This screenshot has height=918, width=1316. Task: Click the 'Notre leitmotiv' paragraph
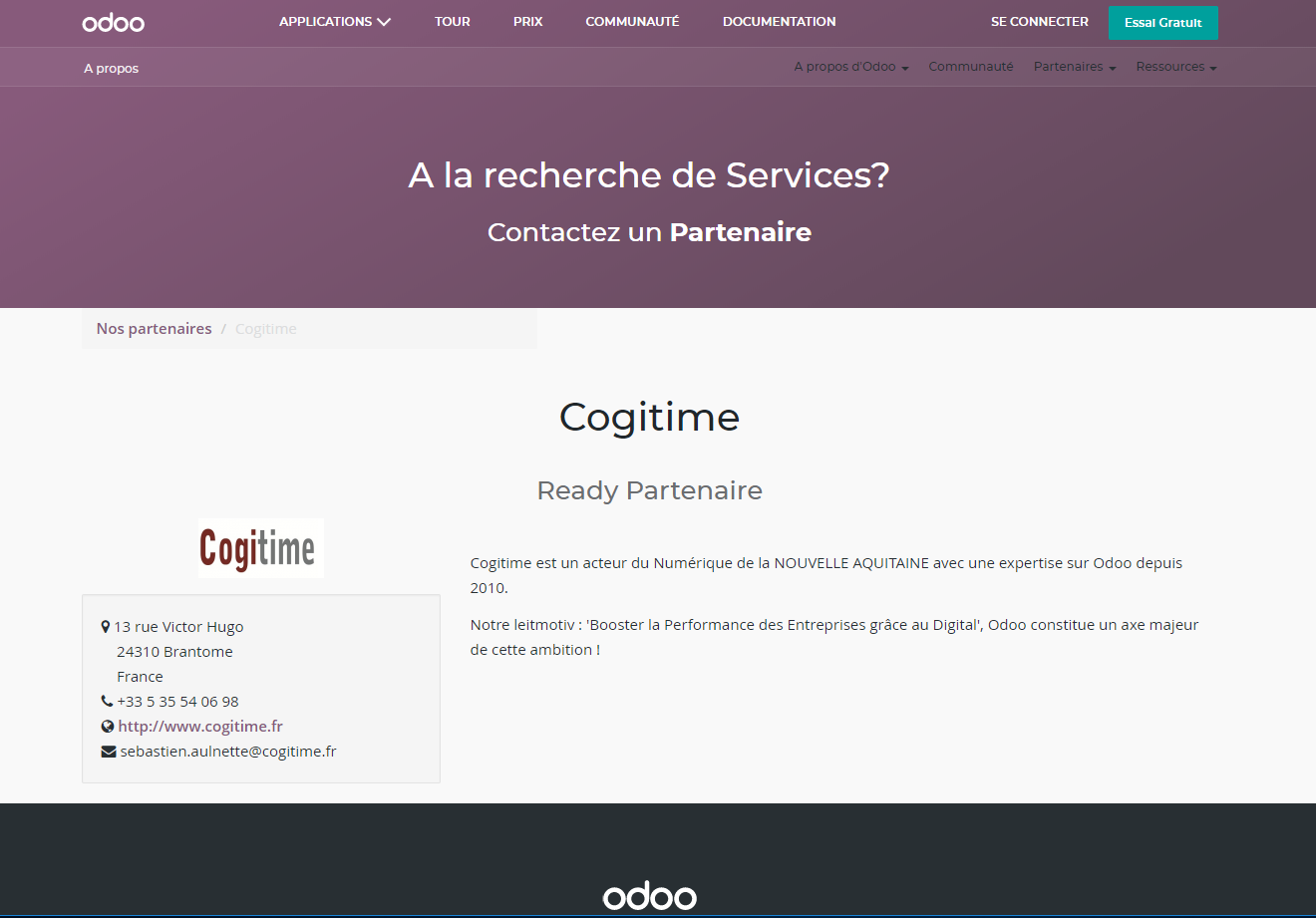pyautogui.click(x=834, y=637)
